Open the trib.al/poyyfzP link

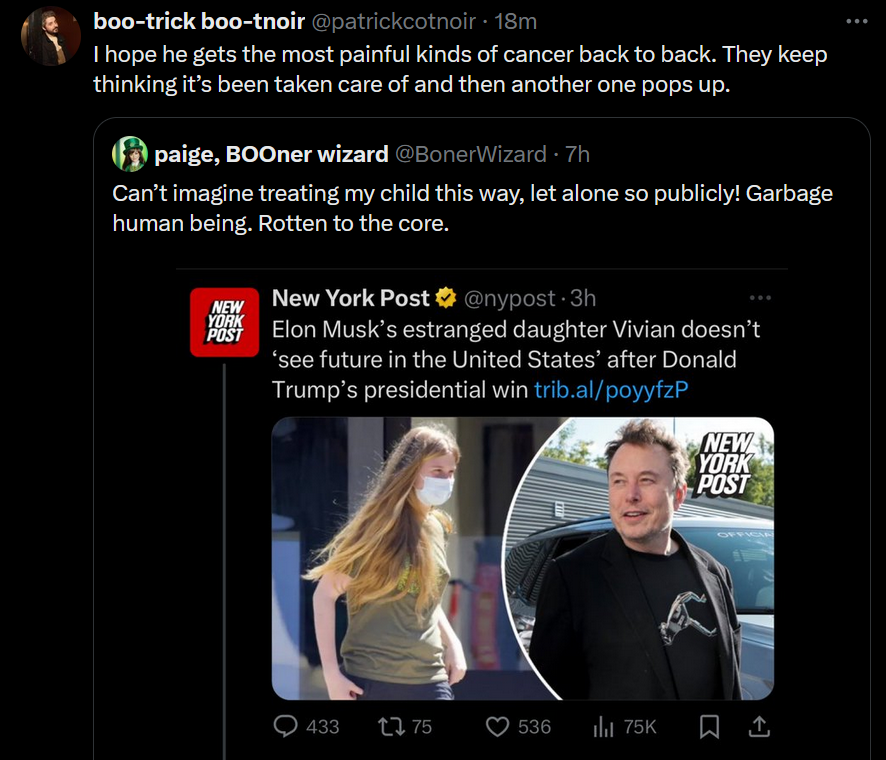tap(610, 390)
